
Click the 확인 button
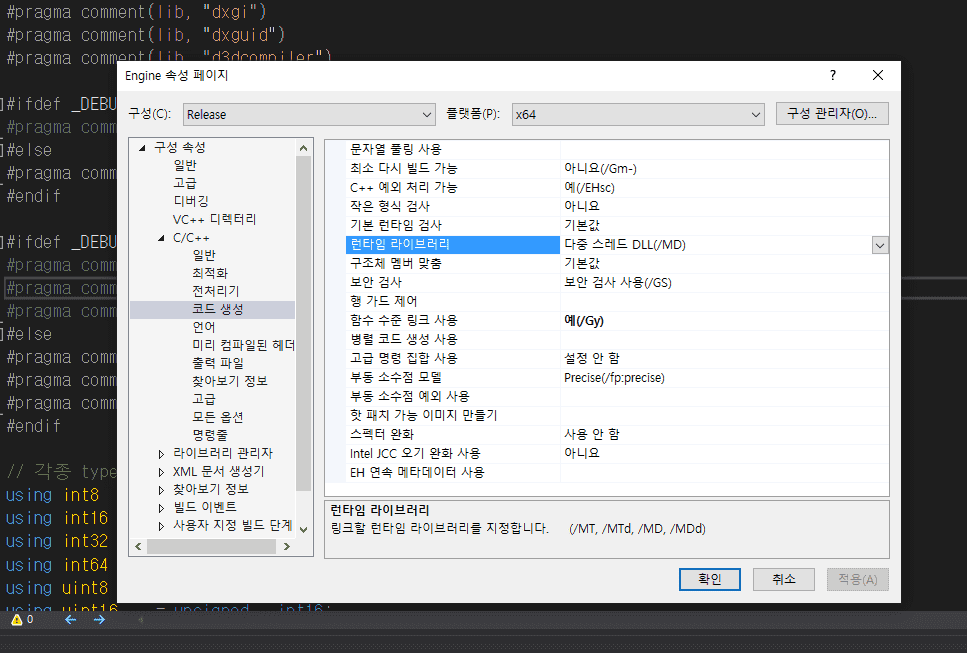tap(709, 579)
